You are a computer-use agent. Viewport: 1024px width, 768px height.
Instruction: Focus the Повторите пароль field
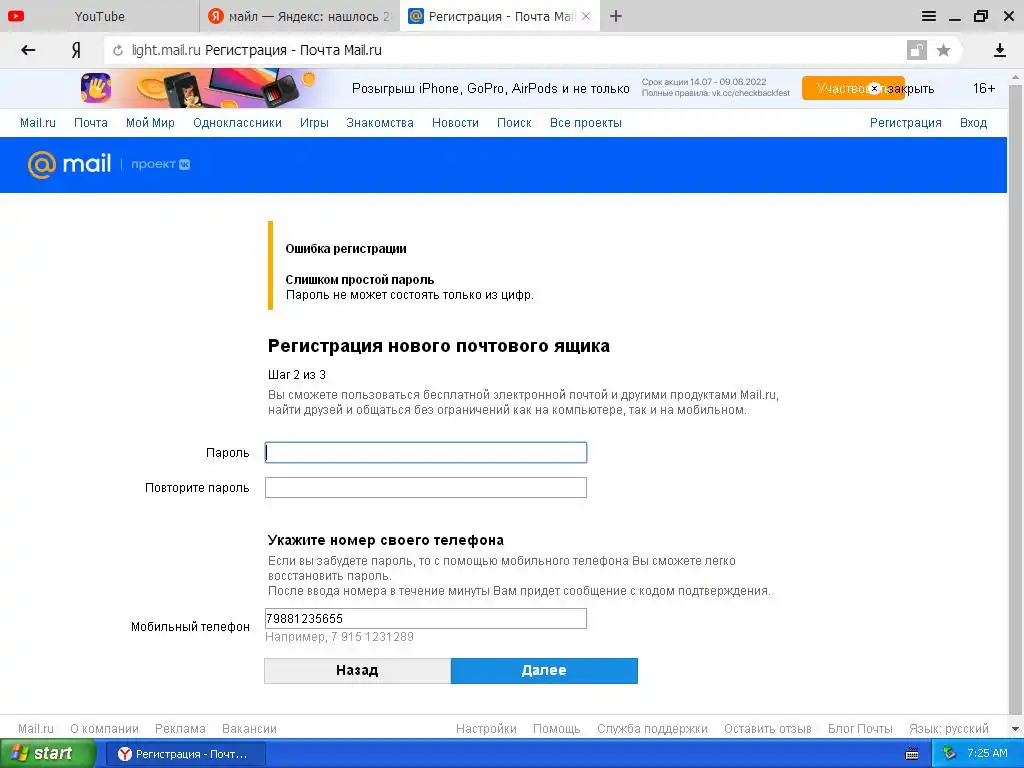coord(426,487)
